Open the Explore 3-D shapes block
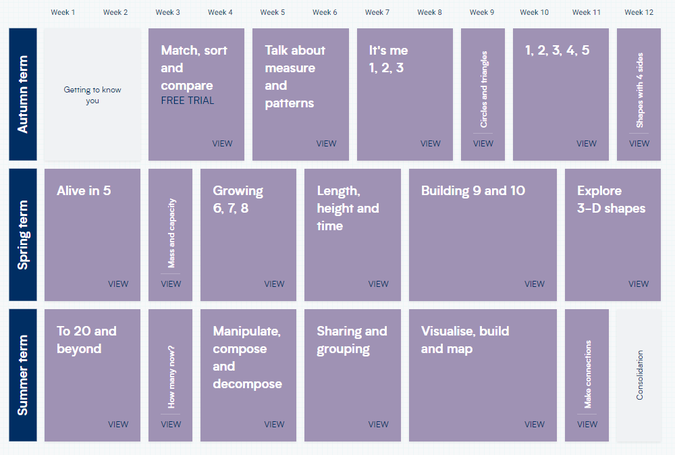Viewport: 675px width, 455px height. point(613,235)
